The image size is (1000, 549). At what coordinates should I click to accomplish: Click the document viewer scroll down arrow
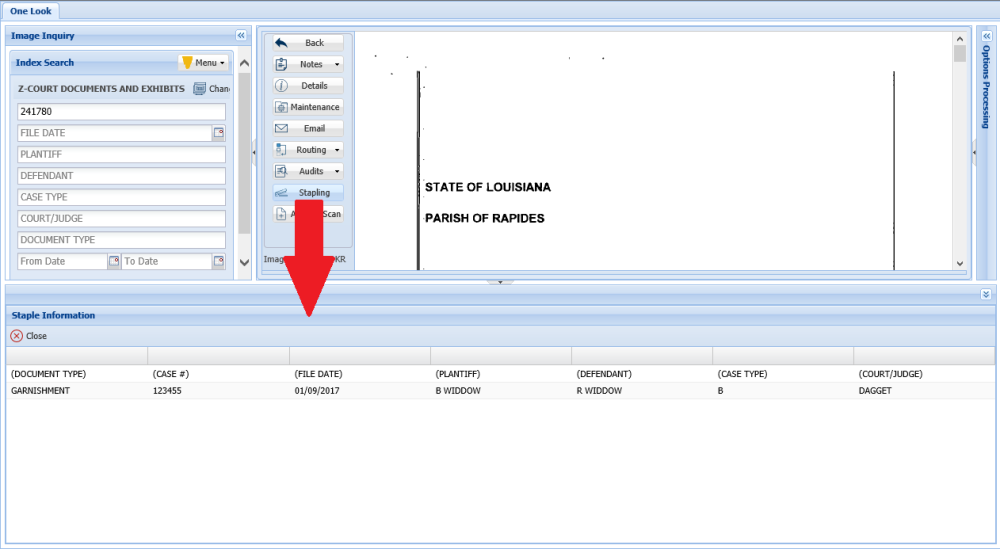tap(960, 263)
